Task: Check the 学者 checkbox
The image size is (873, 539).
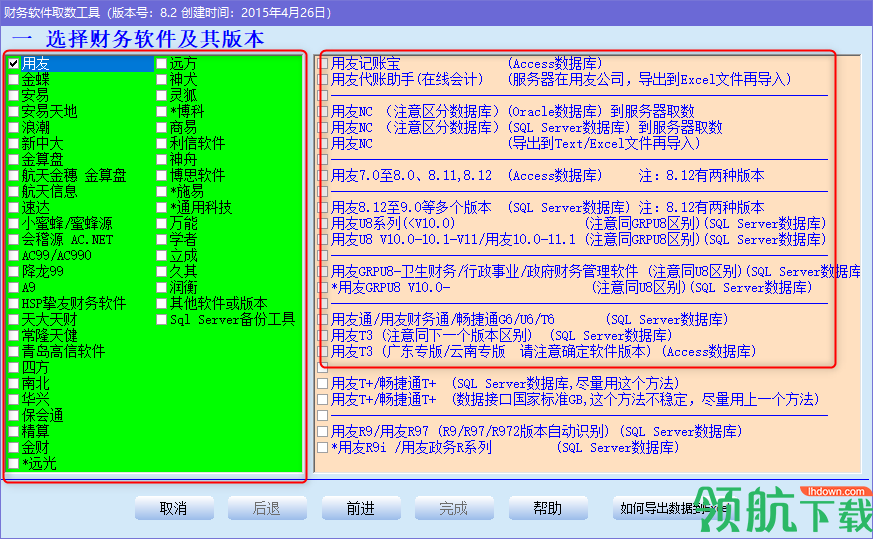Action: click(161, 239)
